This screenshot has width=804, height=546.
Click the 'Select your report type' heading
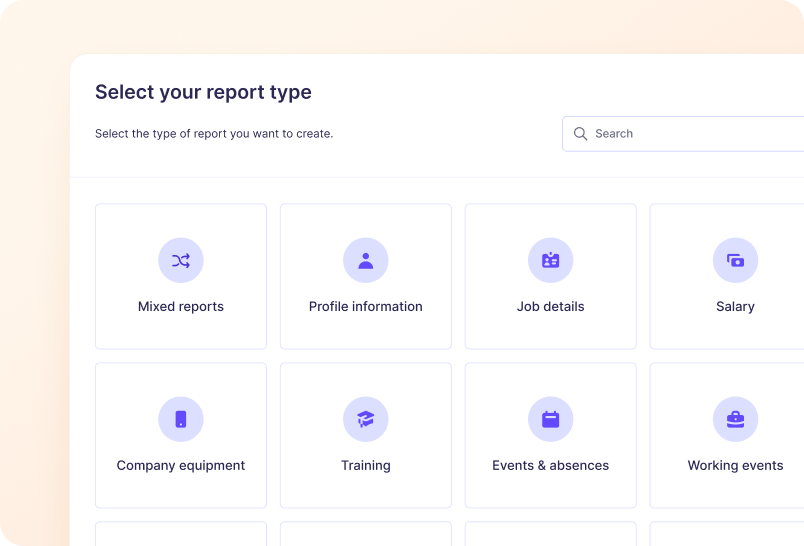[x=204, y=92]
